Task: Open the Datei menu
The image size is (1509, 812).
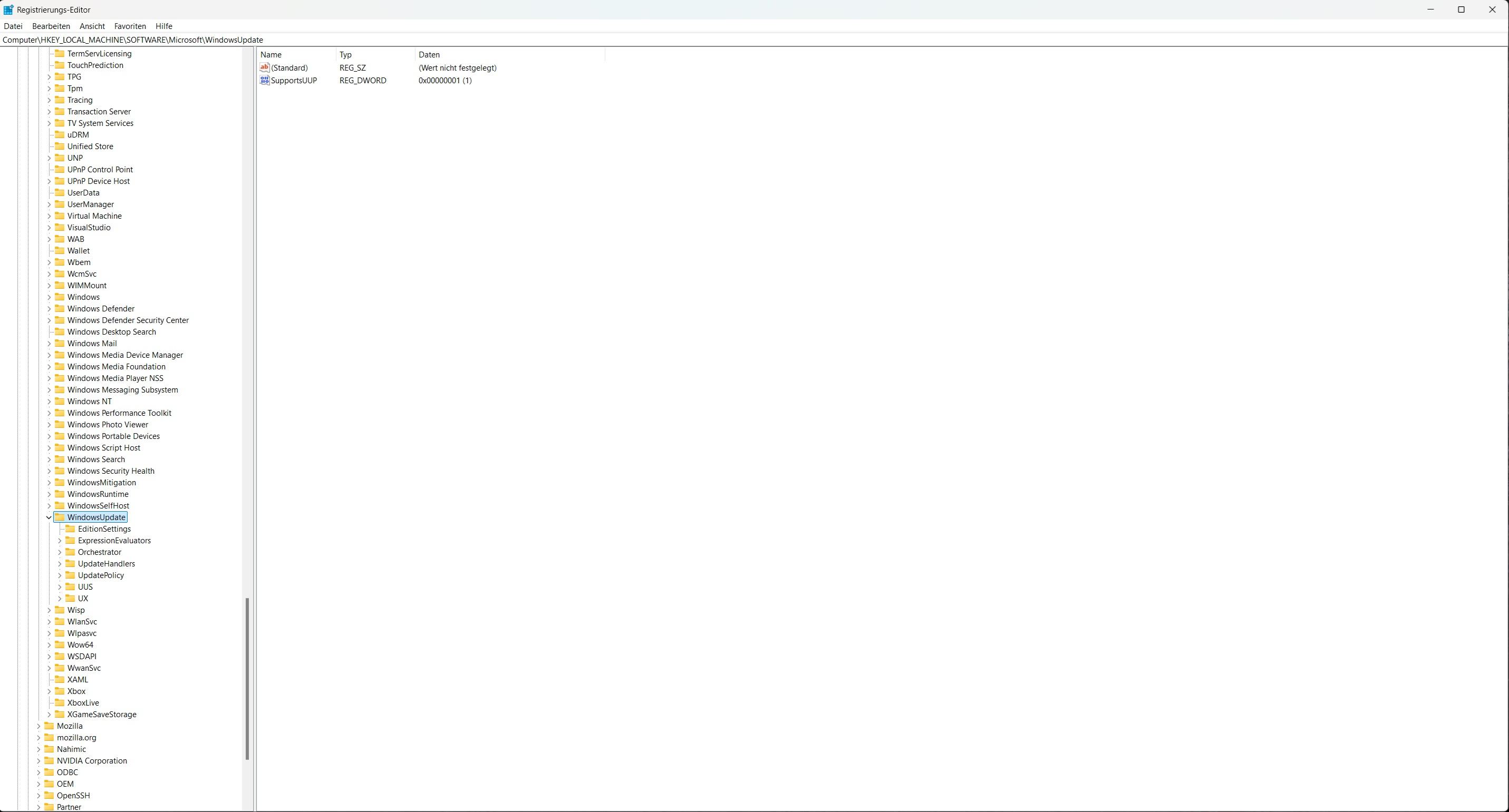Action: coord(13,25)
